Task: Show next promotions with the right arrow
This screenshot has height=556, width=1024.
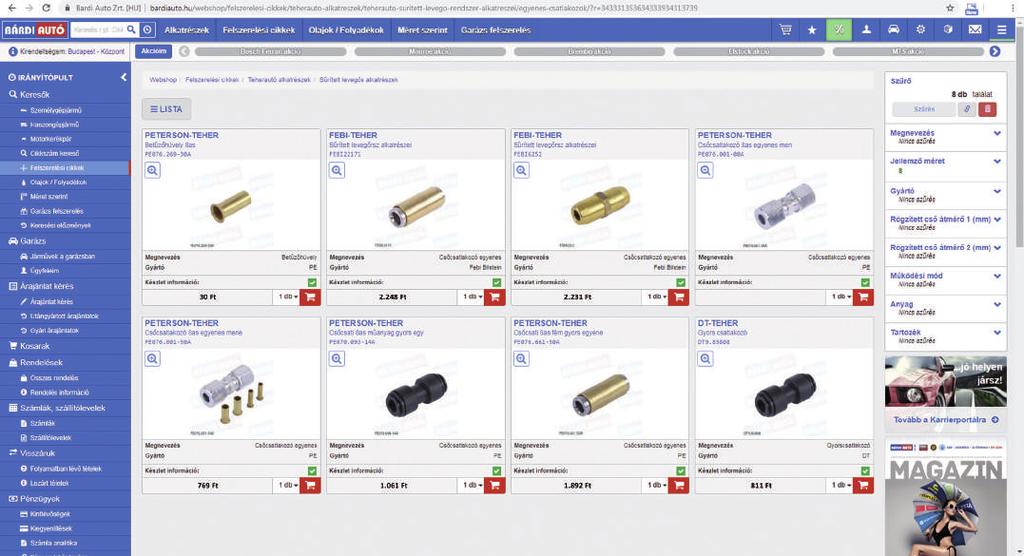Action: point(995,52)
